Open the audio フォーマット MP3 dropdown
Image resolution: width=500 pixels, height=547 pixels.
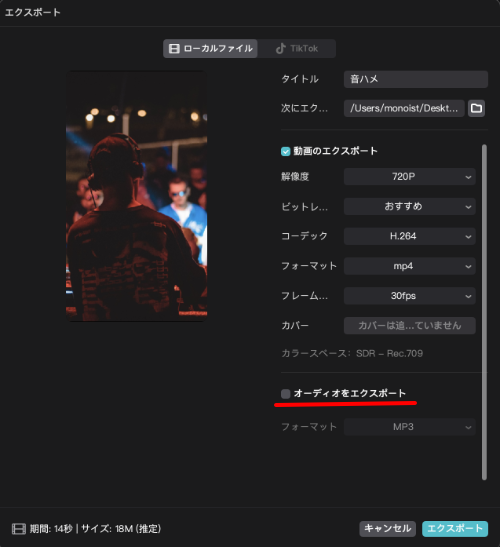coord(410,427)
